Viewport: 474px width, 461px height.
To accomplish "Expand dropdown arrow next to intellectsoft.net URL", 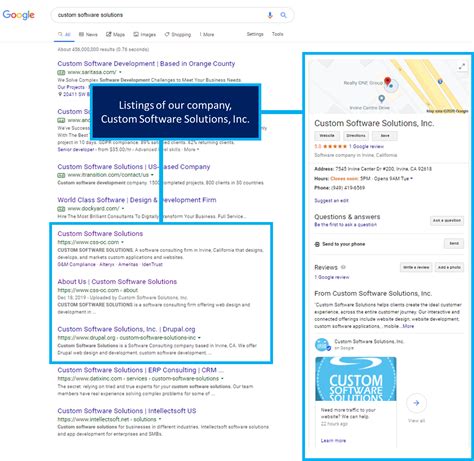I will pos(160,419).
